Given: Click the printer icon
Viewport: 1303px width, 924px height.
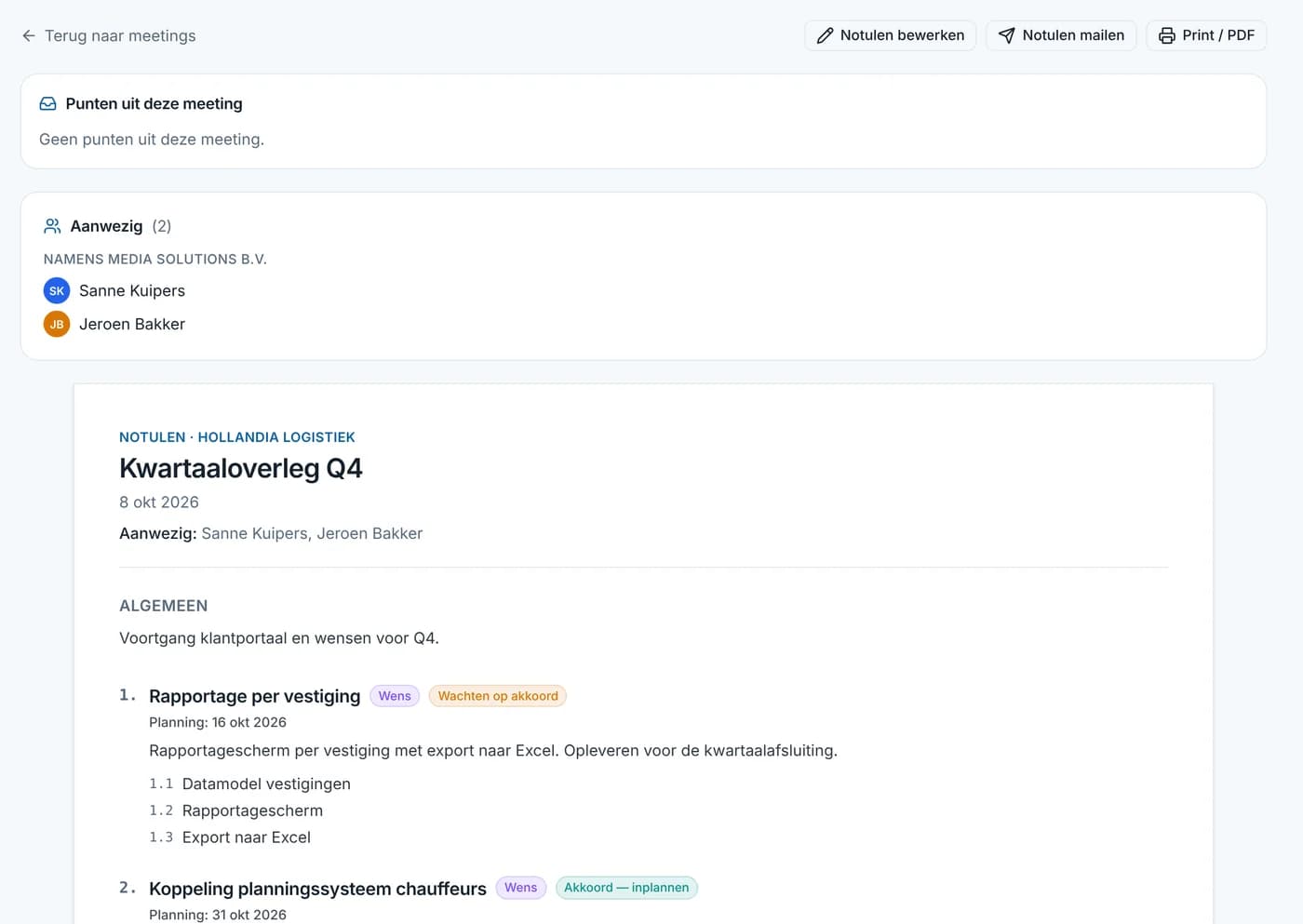Looking at the screenshot, I should (x=1166, y=35).
